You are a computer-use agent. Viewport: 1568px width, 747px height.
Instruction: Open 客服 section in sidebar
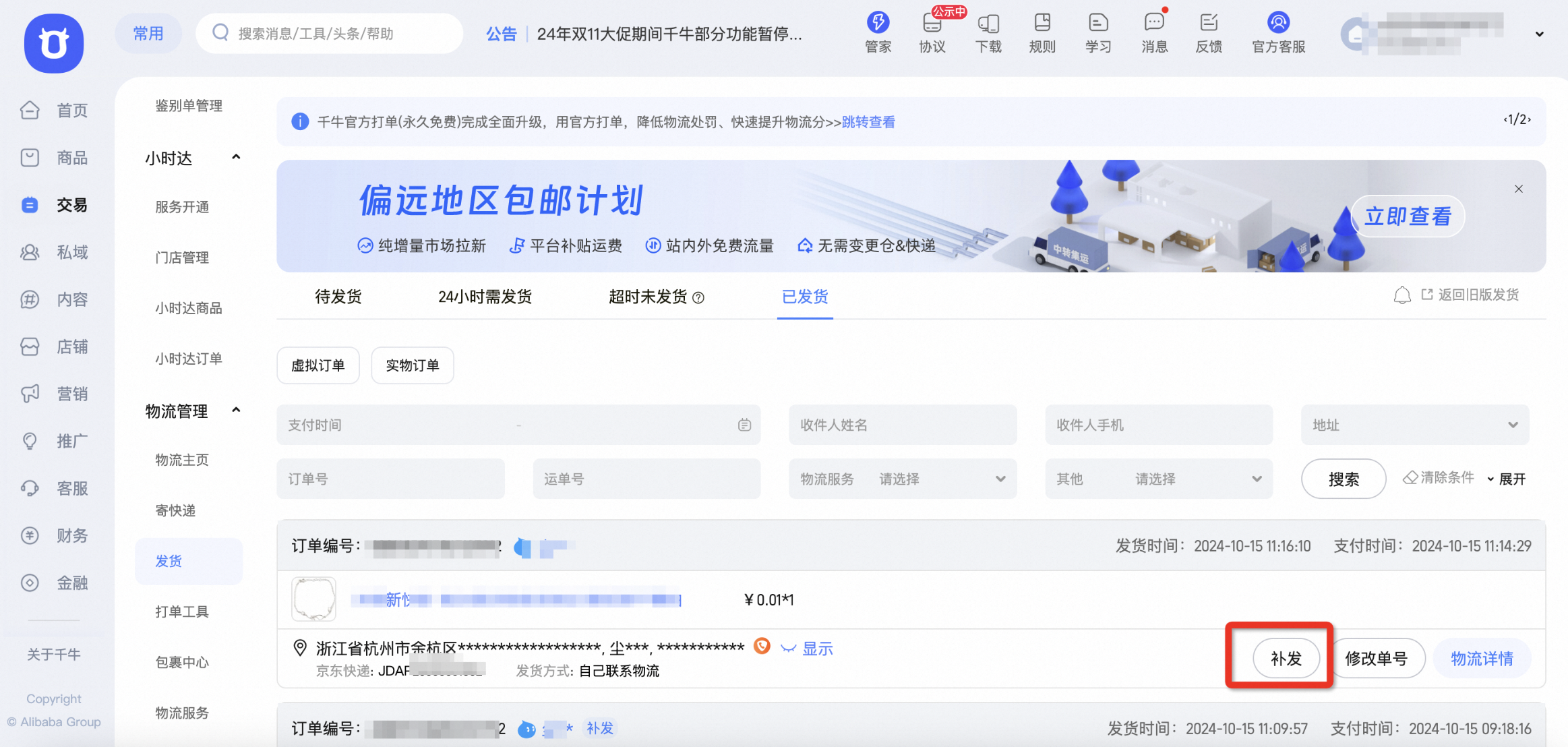pos(55,488)
